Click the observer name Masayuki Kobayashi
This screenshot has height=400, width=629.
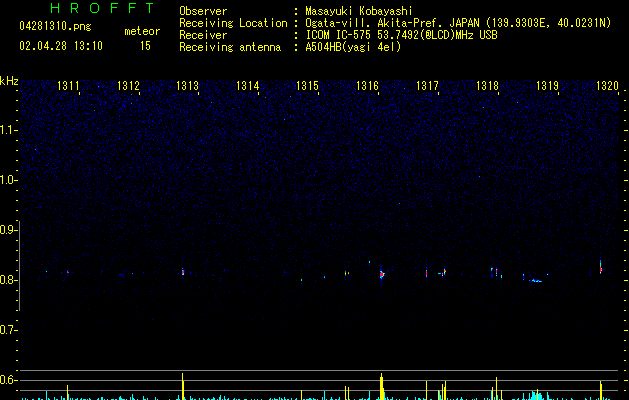[x=359, y=11]
